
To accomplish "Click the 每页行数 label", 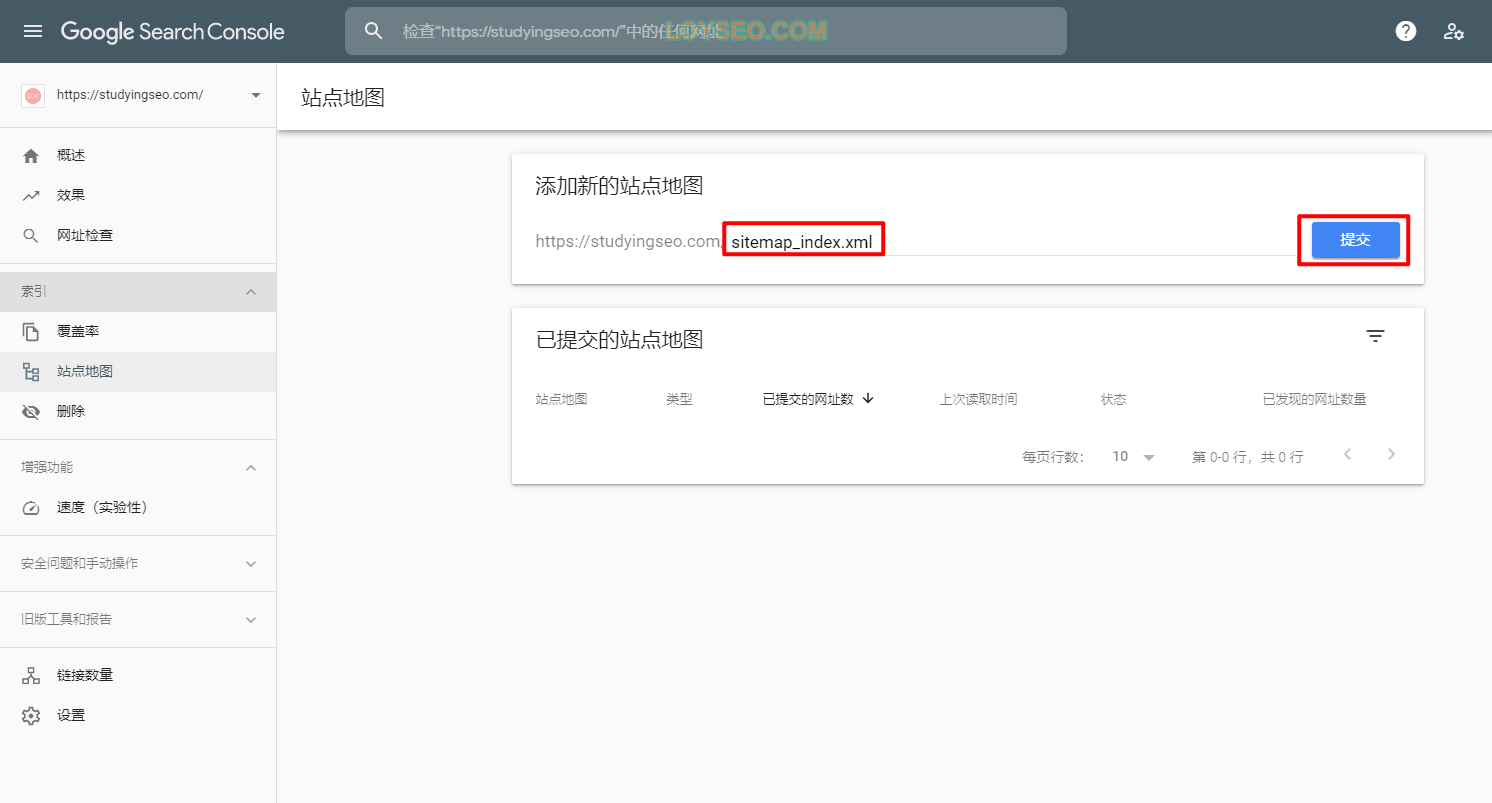I will 1053,457.
